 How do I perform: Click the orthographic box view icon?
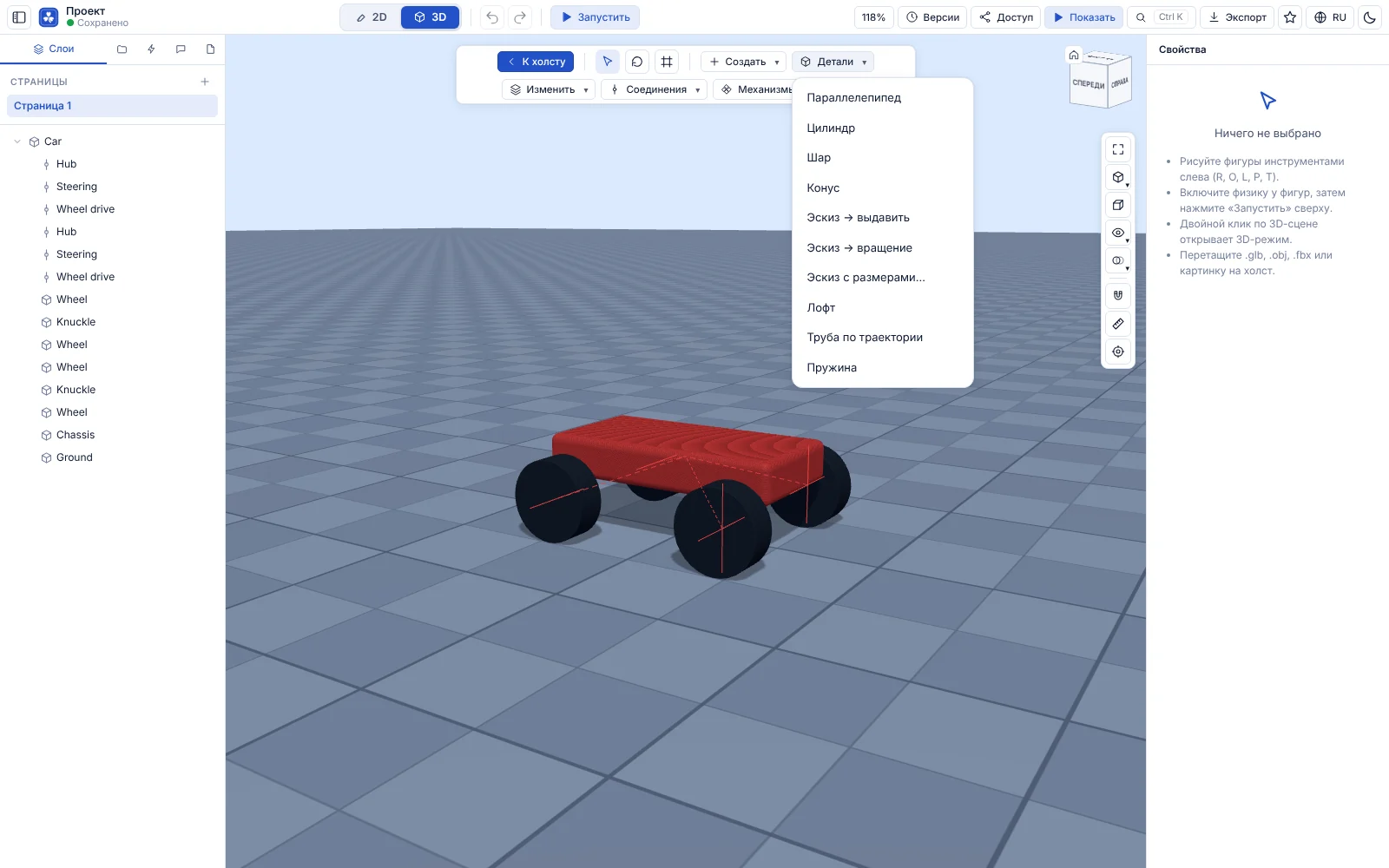1118,205
